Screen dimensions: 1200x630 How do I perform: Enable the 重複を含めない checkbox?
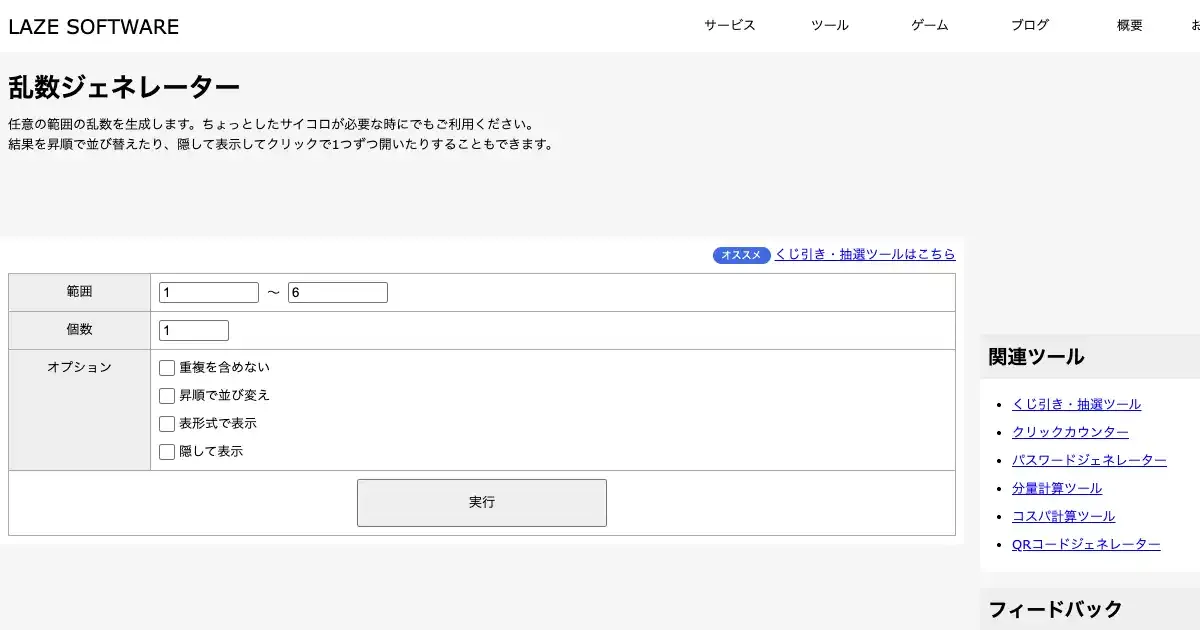point(167,368)
